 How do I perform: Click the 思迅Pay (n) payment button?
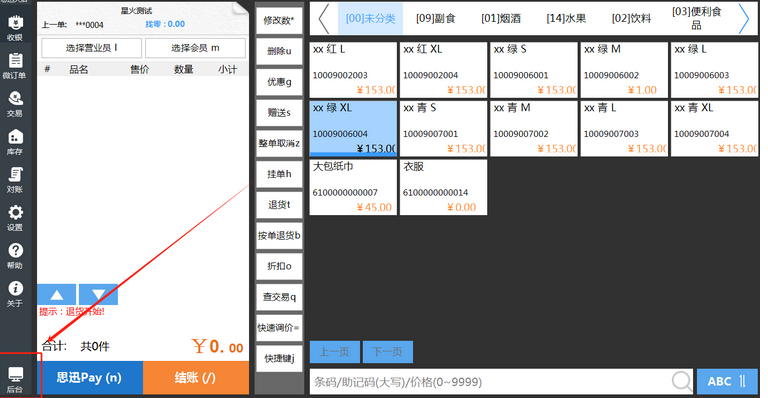point(90,377)
